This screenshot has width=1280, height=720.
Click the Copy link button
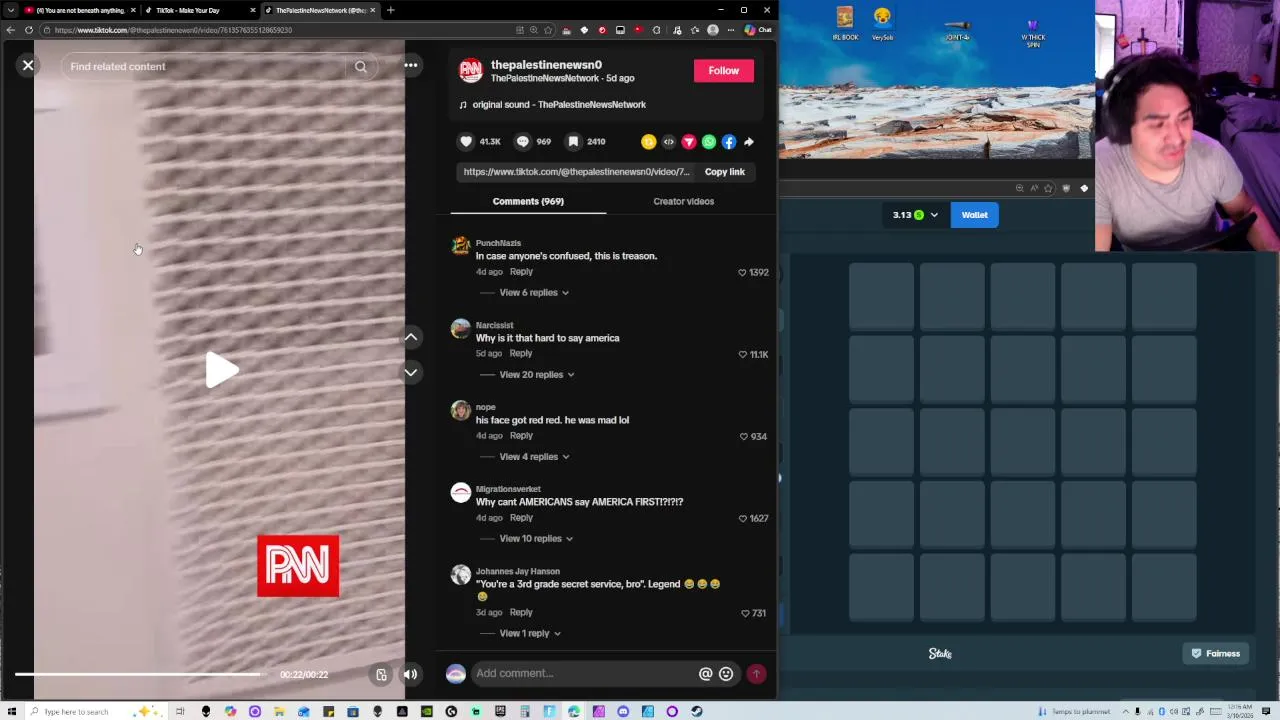(x=724, y=172)
